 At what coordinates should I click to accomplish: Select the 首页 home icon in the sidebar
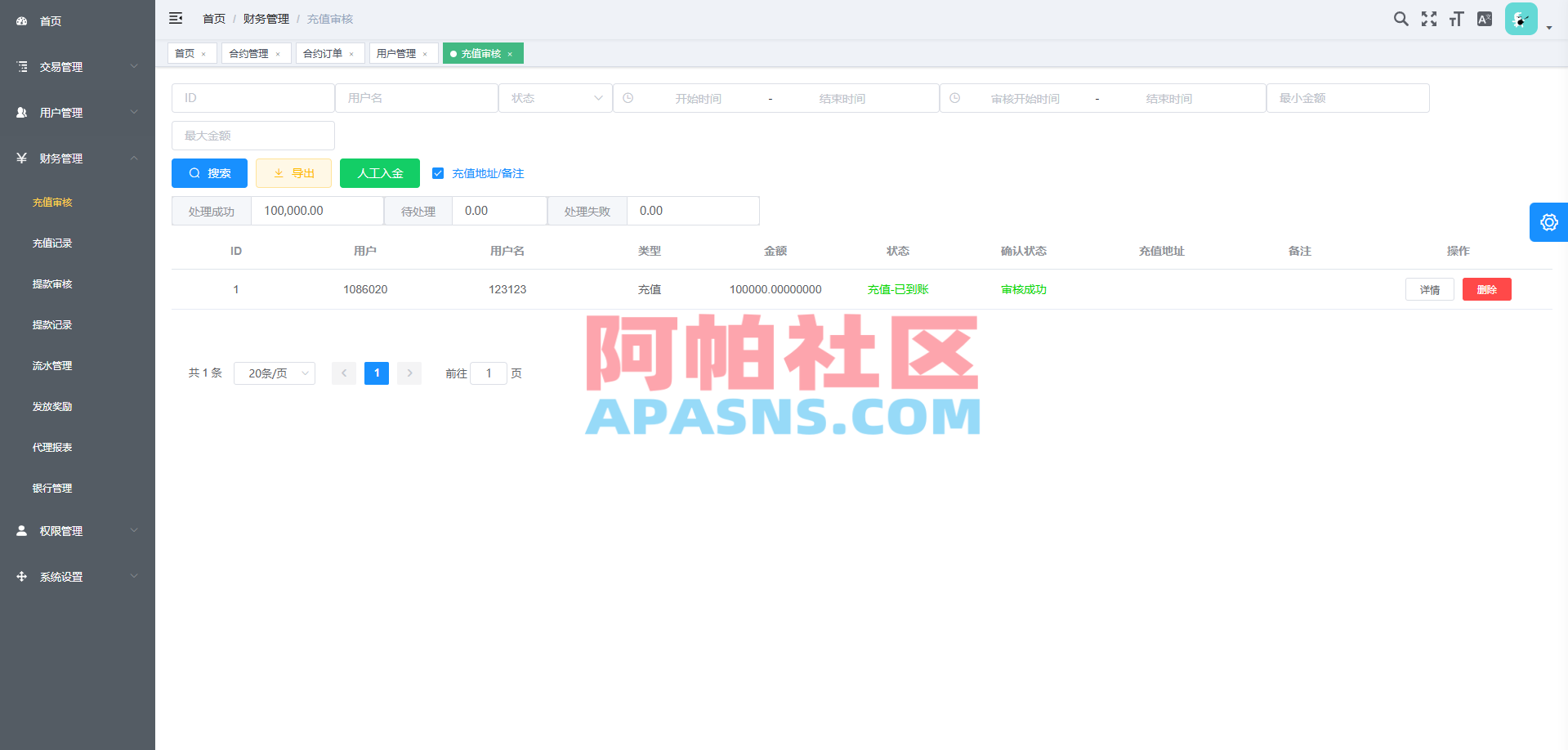[x=20, y=20]
